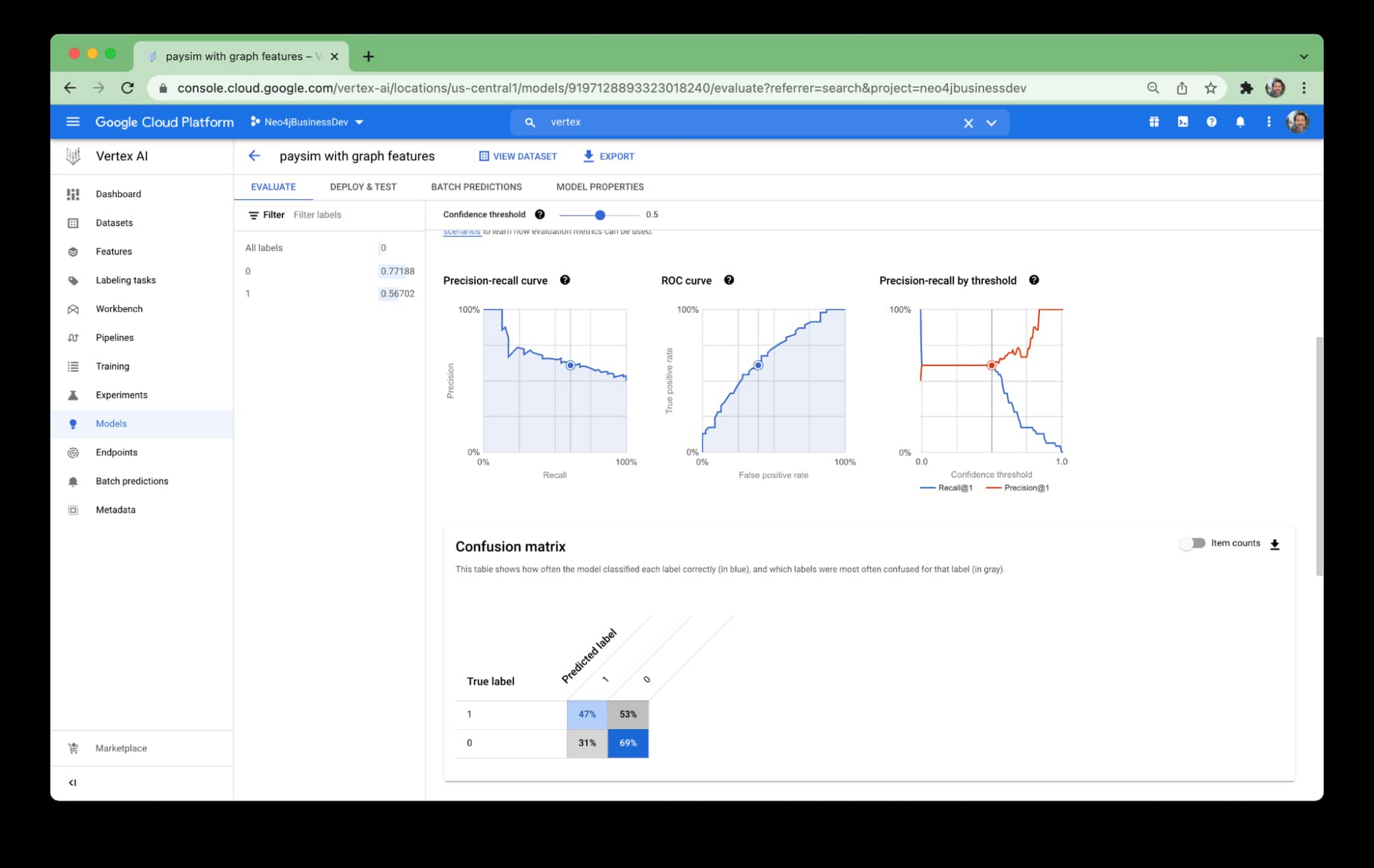Follow the scenarios link

click(x=462, y=232)
